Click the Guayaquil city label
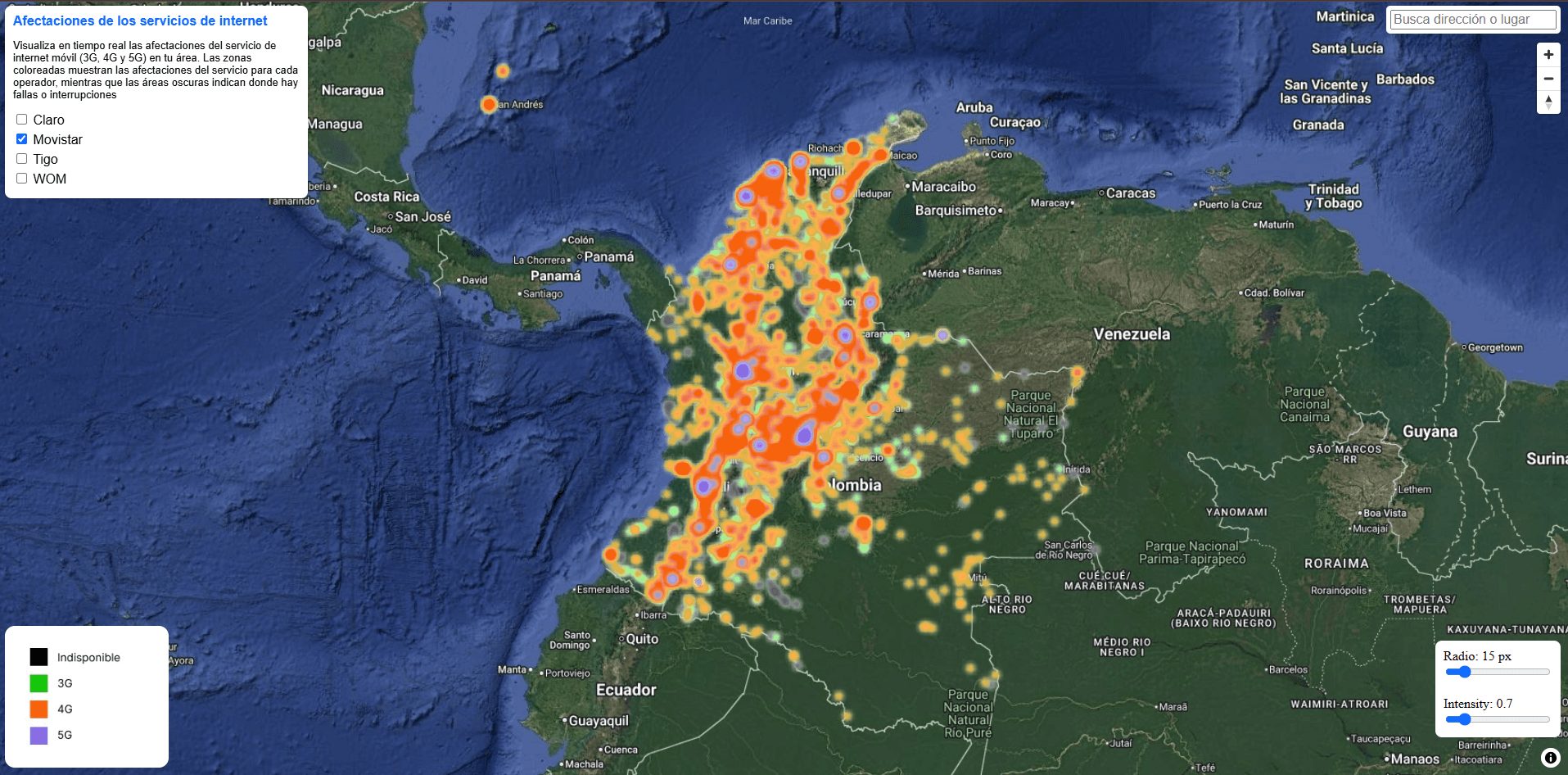The height and width of the screenshot is (775, 1568). point(599,721)
